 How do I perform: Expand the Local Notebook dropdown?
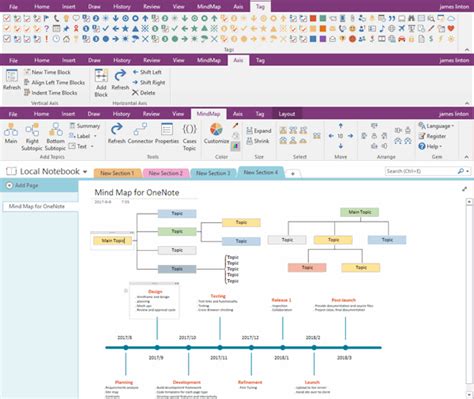coord(85,172)
